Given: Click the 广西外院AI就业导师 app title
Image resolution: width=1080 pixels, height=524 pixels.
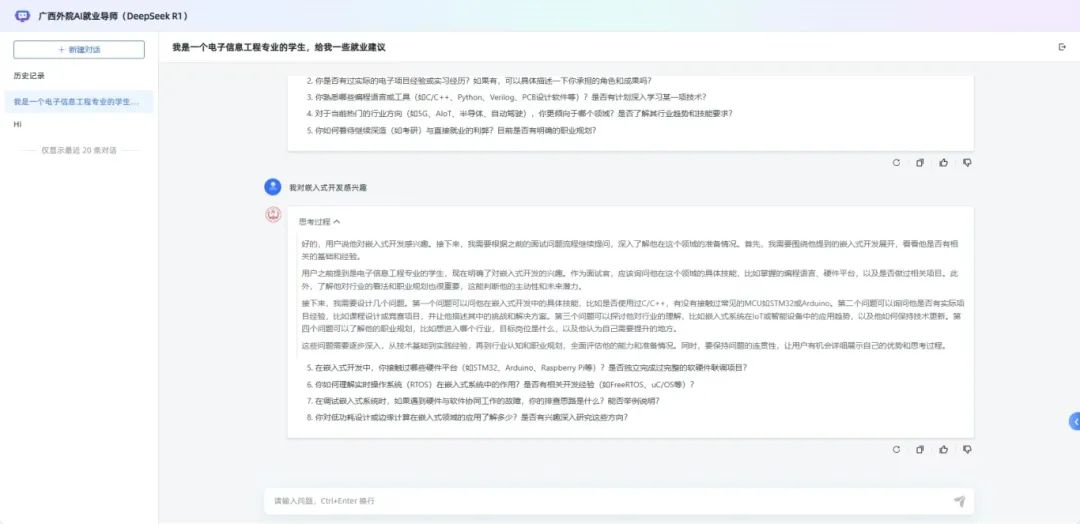Looking at the screenshot, I should [112, 16].
